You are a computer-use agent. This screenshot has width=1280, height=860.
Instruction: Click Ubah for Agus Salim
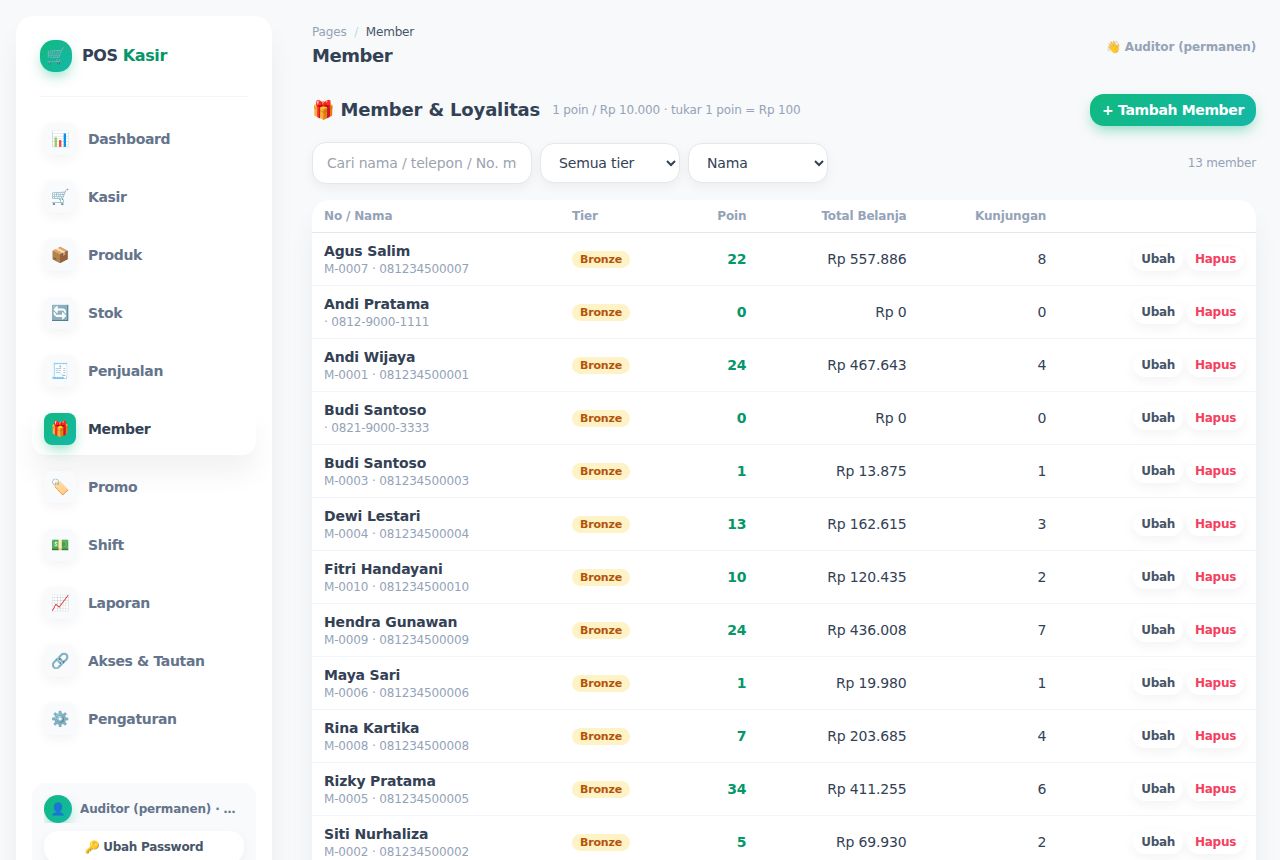(x=1158, y=259)
